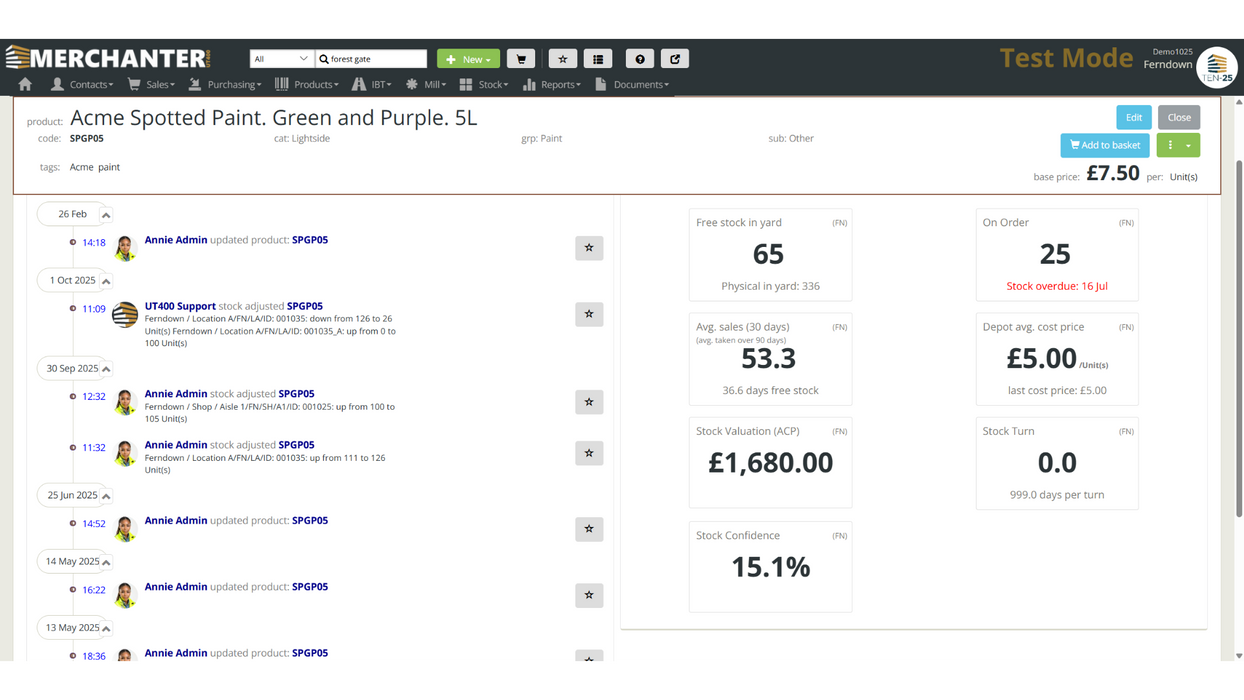The height and width of the screenshot is (700, 1244).
Task: Collapse the 14 May 2025 date group
Action: tap(105, 562)
